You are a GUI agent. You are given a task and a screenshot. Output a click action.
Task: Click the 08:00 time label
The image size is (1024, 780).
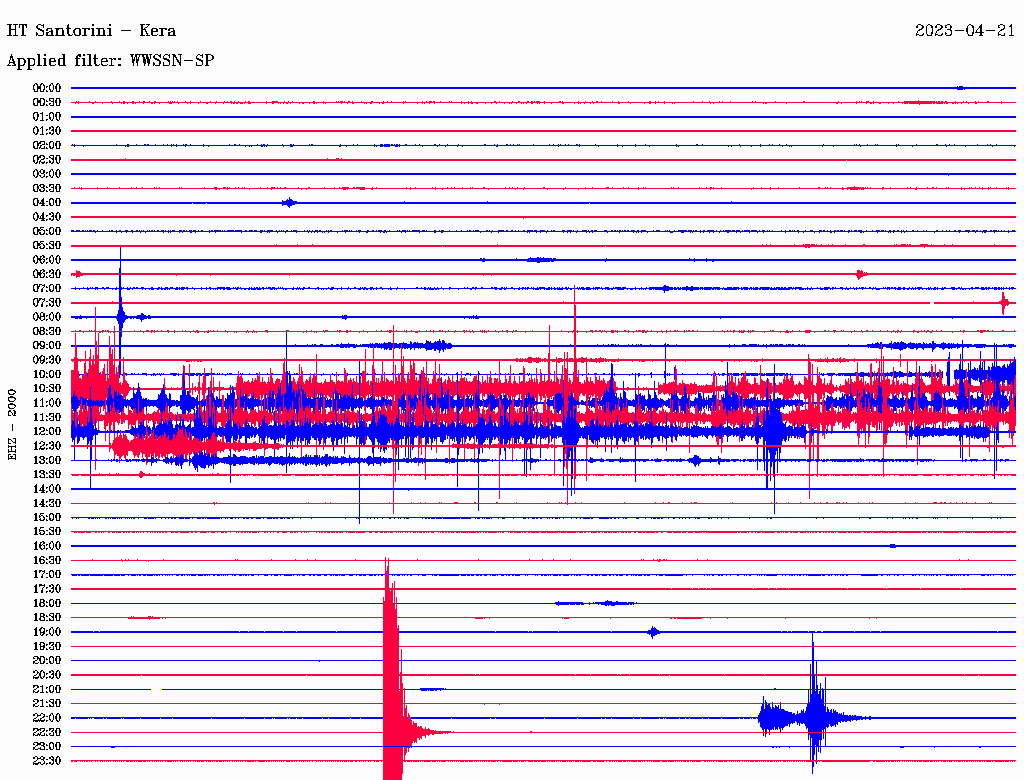pos(47,317)
